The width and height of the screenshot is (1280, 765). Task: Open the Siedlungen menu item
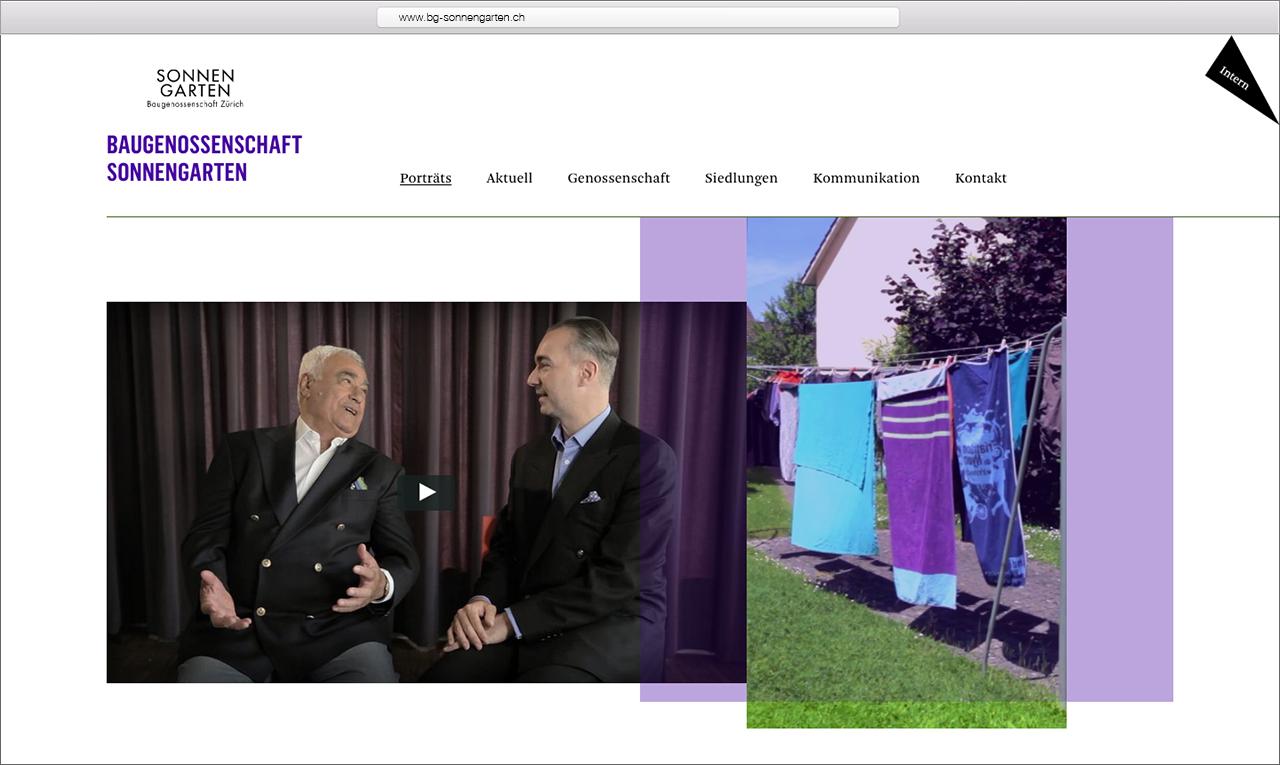[741, 178]
